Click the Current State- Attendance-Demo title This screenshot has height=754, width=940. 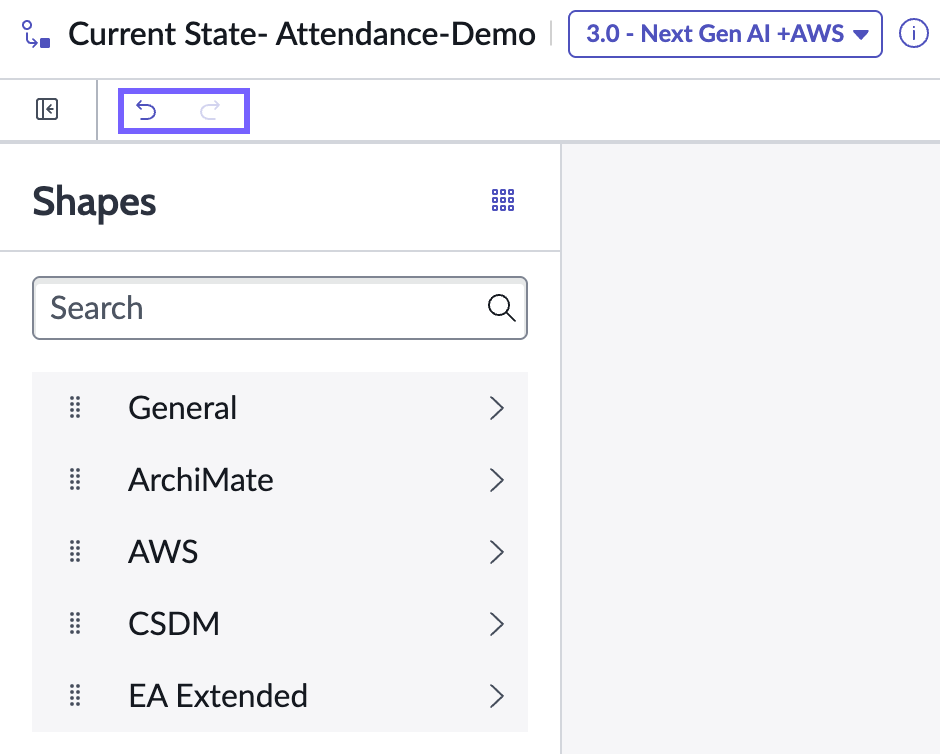point(302,34)
